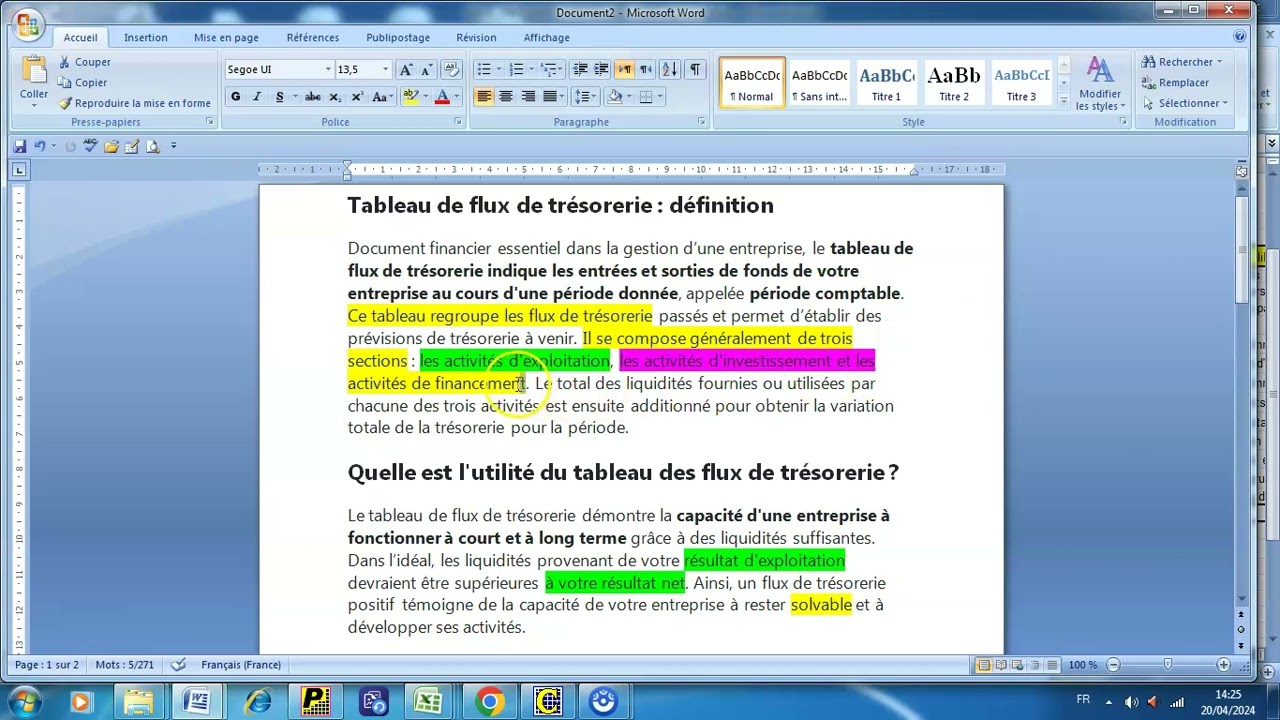1280x720 pixels.
Task: Click the paragraph shading bucket icon
Action: [614, 97]
